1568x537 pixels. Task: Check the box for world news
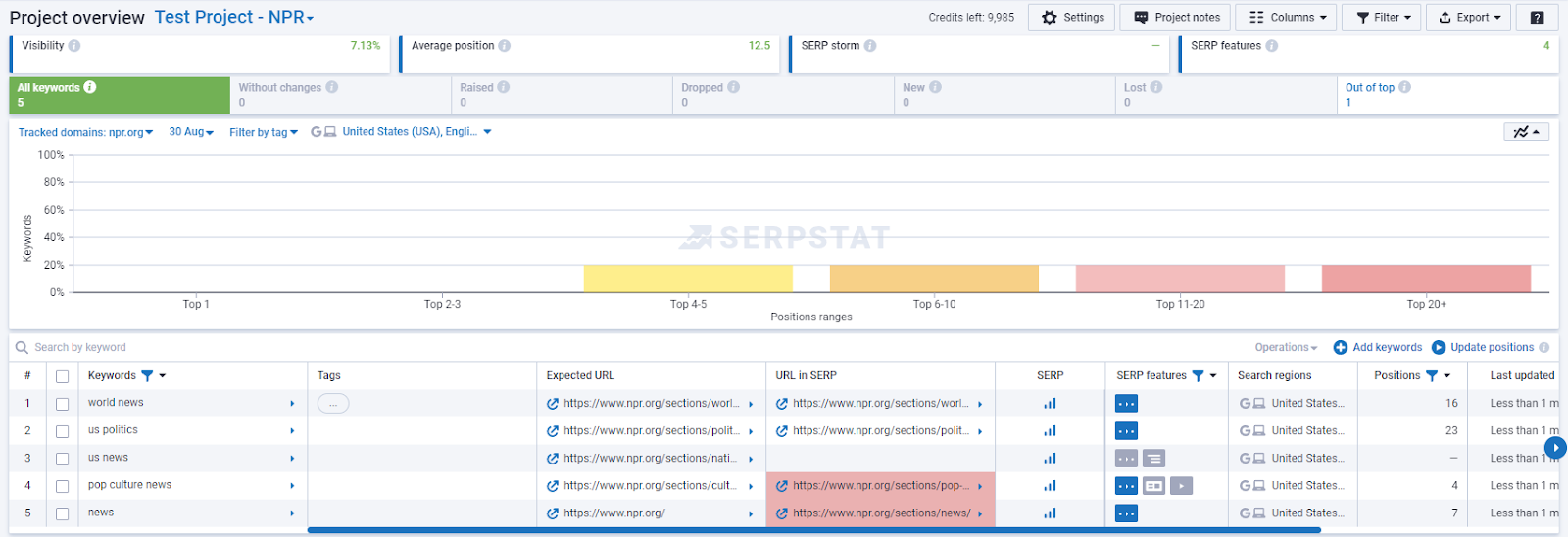[62, 404]
